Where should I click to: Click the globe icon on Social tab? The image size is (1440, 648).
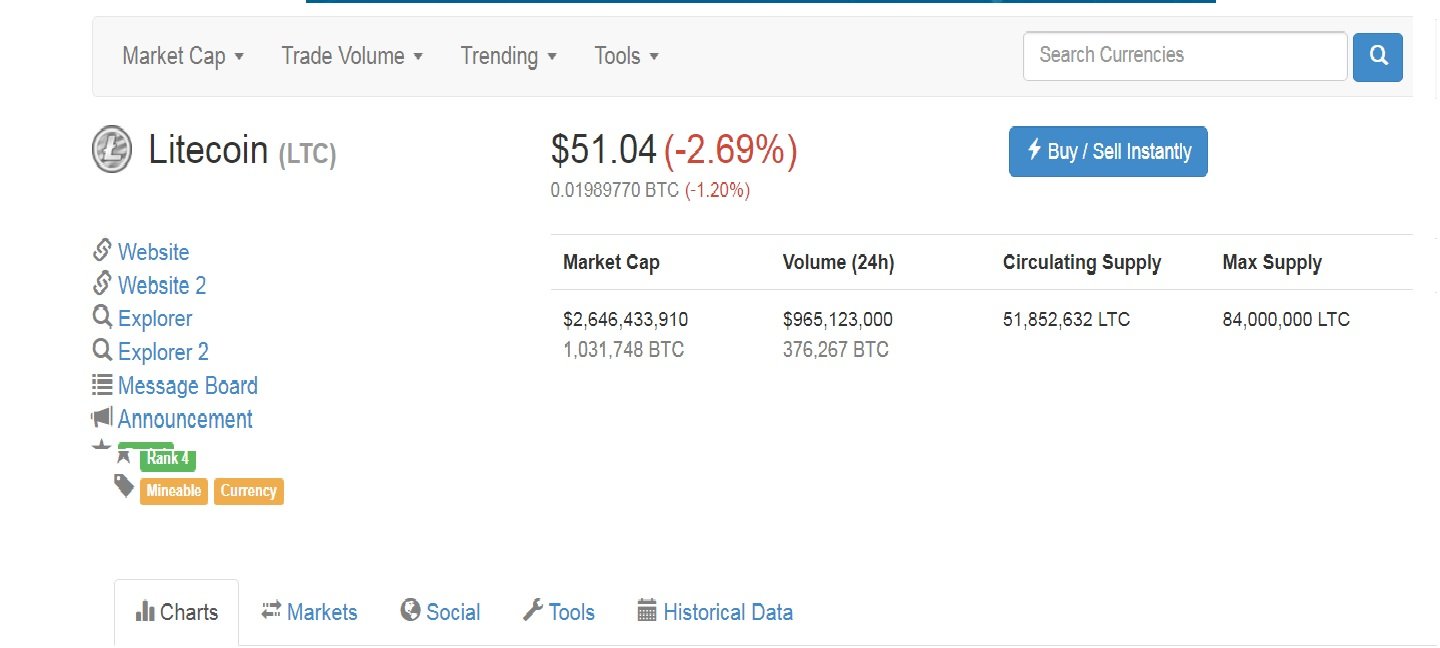[410, 610]
